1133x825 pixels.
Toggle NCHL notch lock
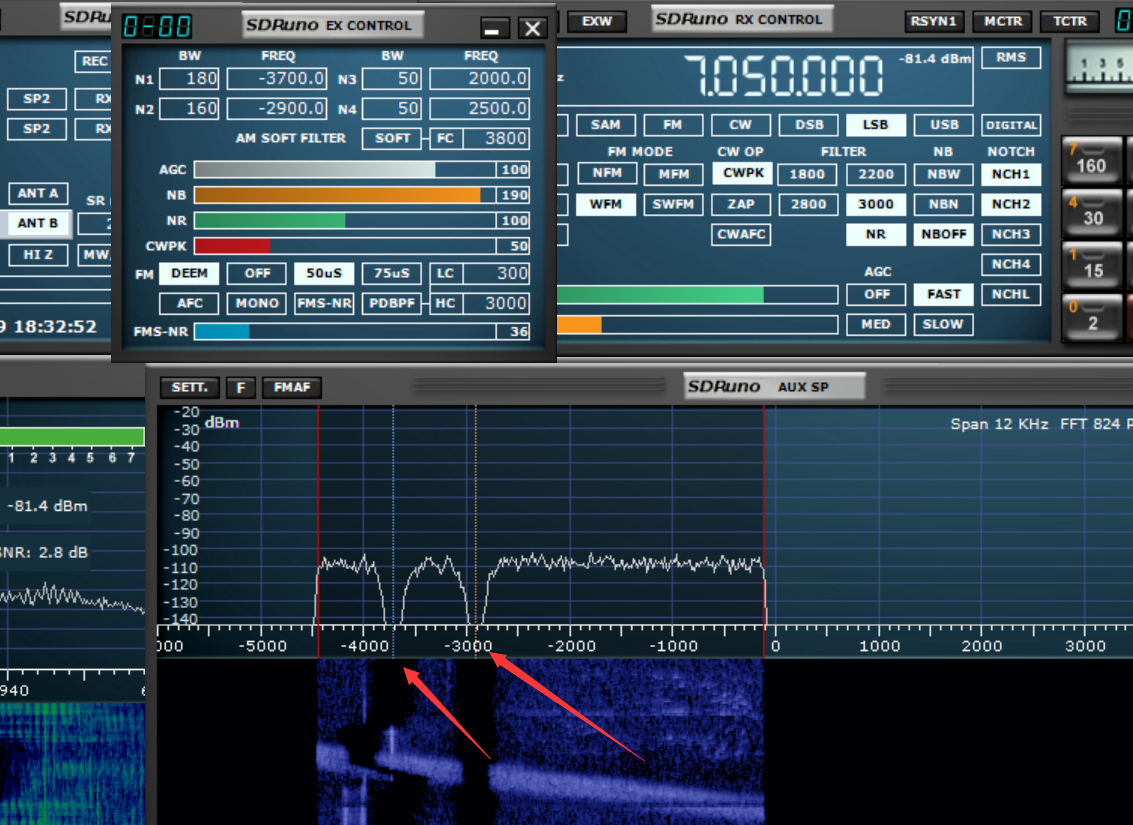click(1011, 294)
